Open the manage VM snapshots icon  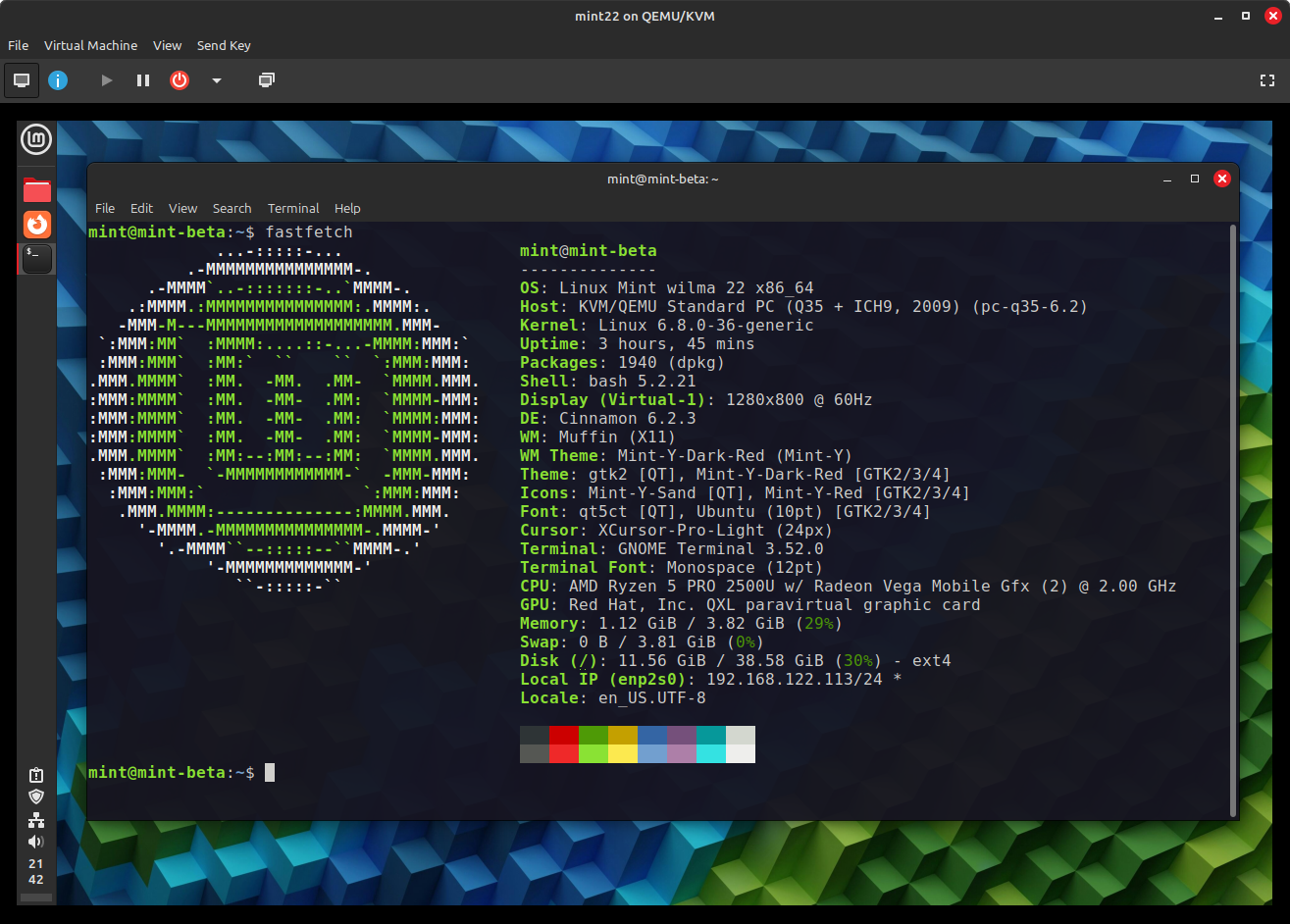[x=266, y=80]
